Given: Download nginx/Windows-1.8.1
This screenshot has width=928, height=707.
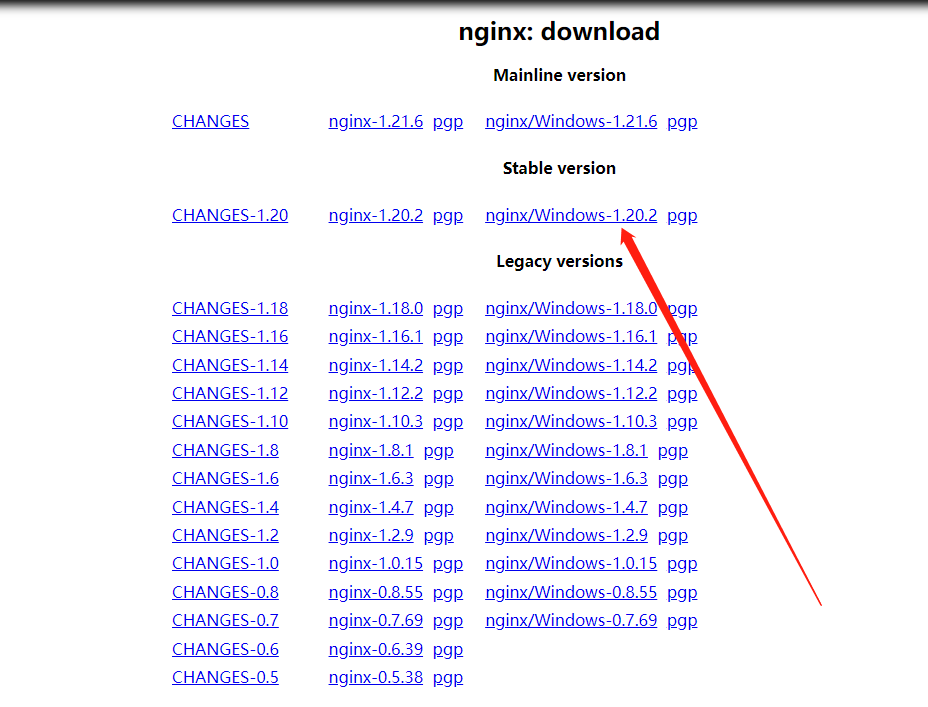Looking at the screenshot, I should 566,450.
